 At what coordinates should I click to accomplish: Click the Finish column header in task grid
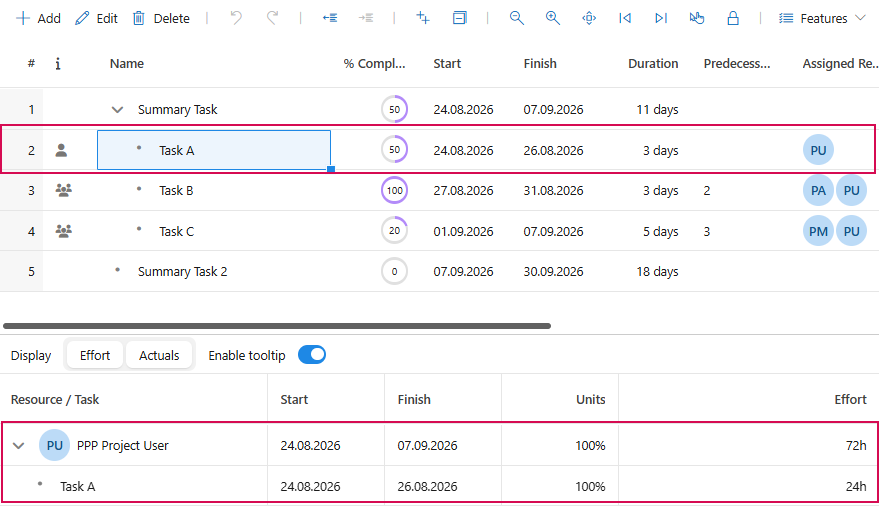(540, 64)
